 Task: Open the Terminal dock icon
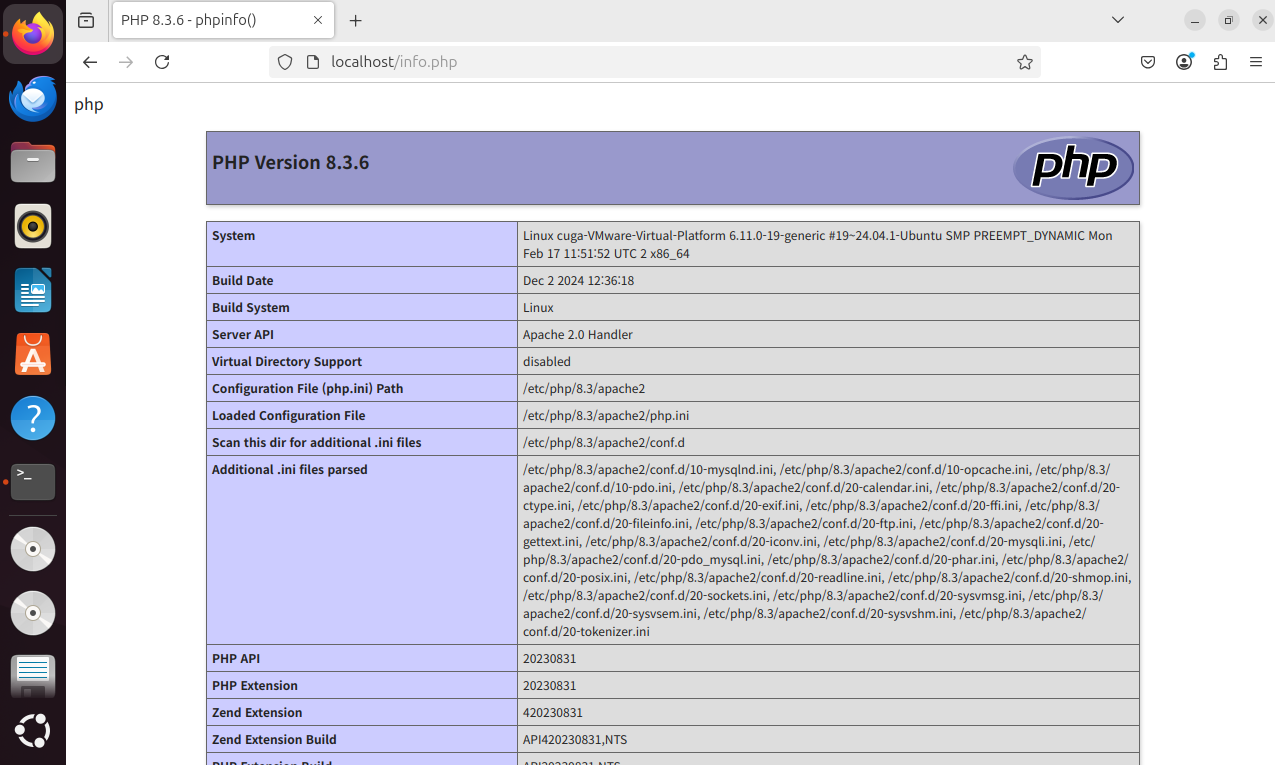[33, 482]
